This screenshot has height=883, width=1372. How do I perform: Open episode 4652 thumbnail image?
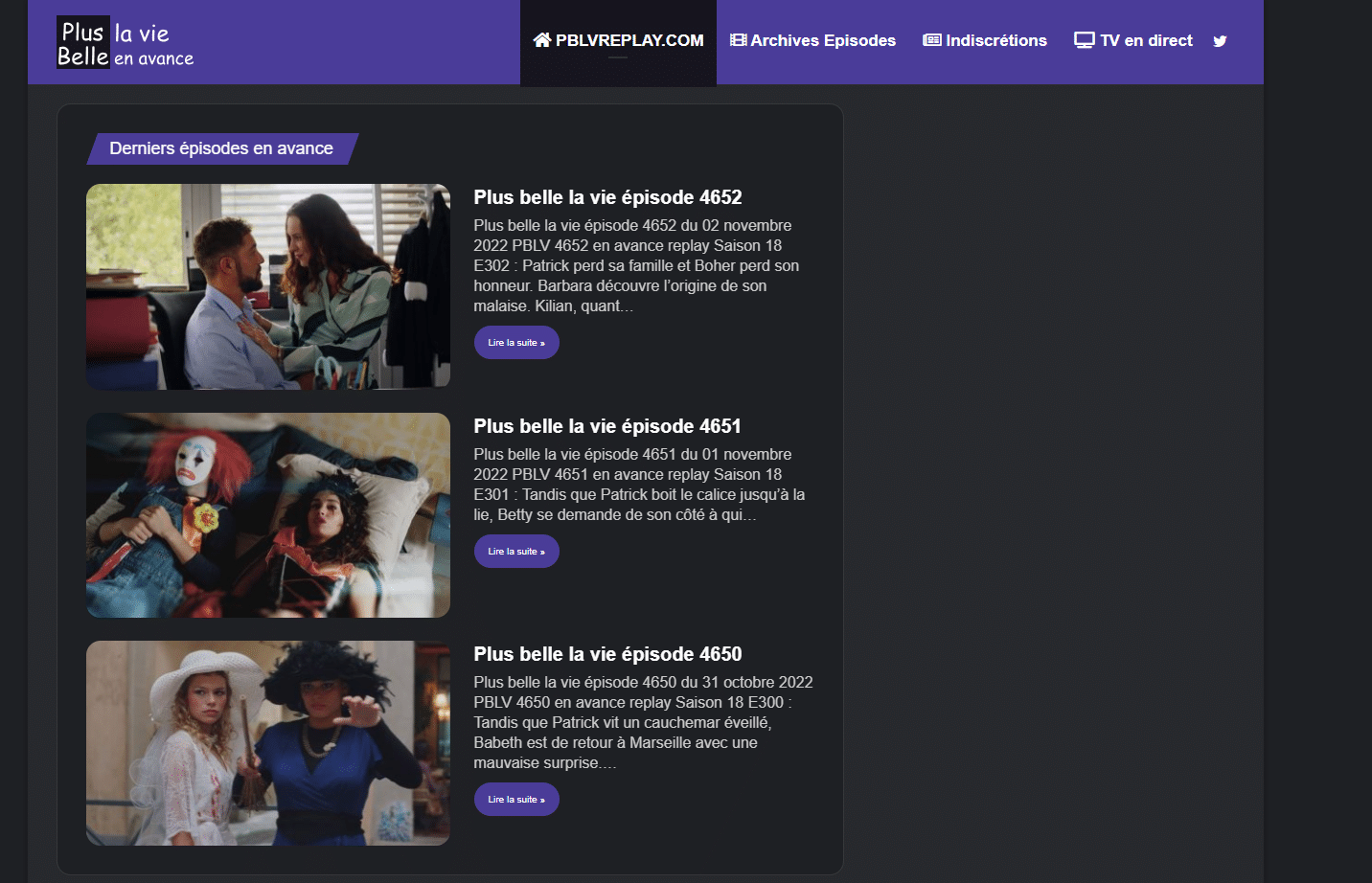pyautogui.click(x=268, y=286)
